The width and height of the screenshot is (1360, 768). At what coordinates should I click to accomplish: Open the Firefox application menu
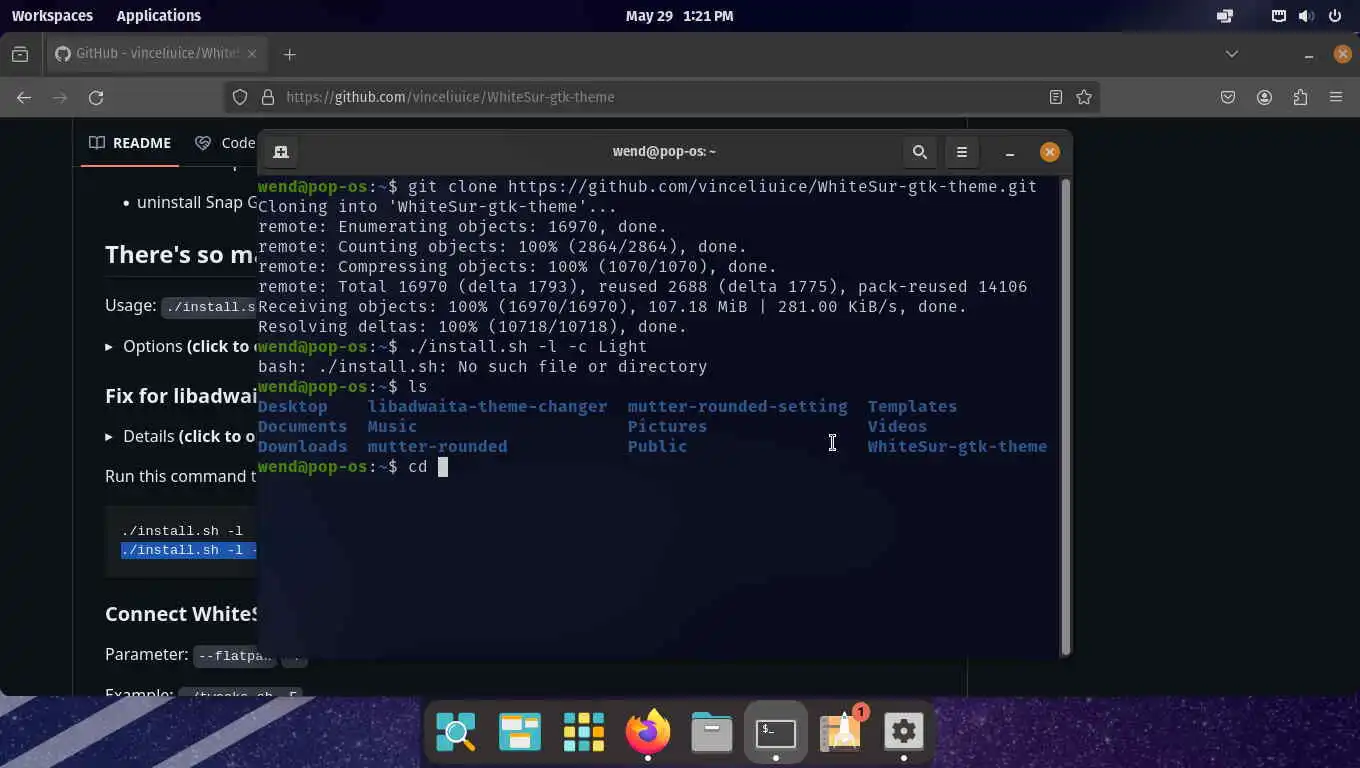[1336, 97]
